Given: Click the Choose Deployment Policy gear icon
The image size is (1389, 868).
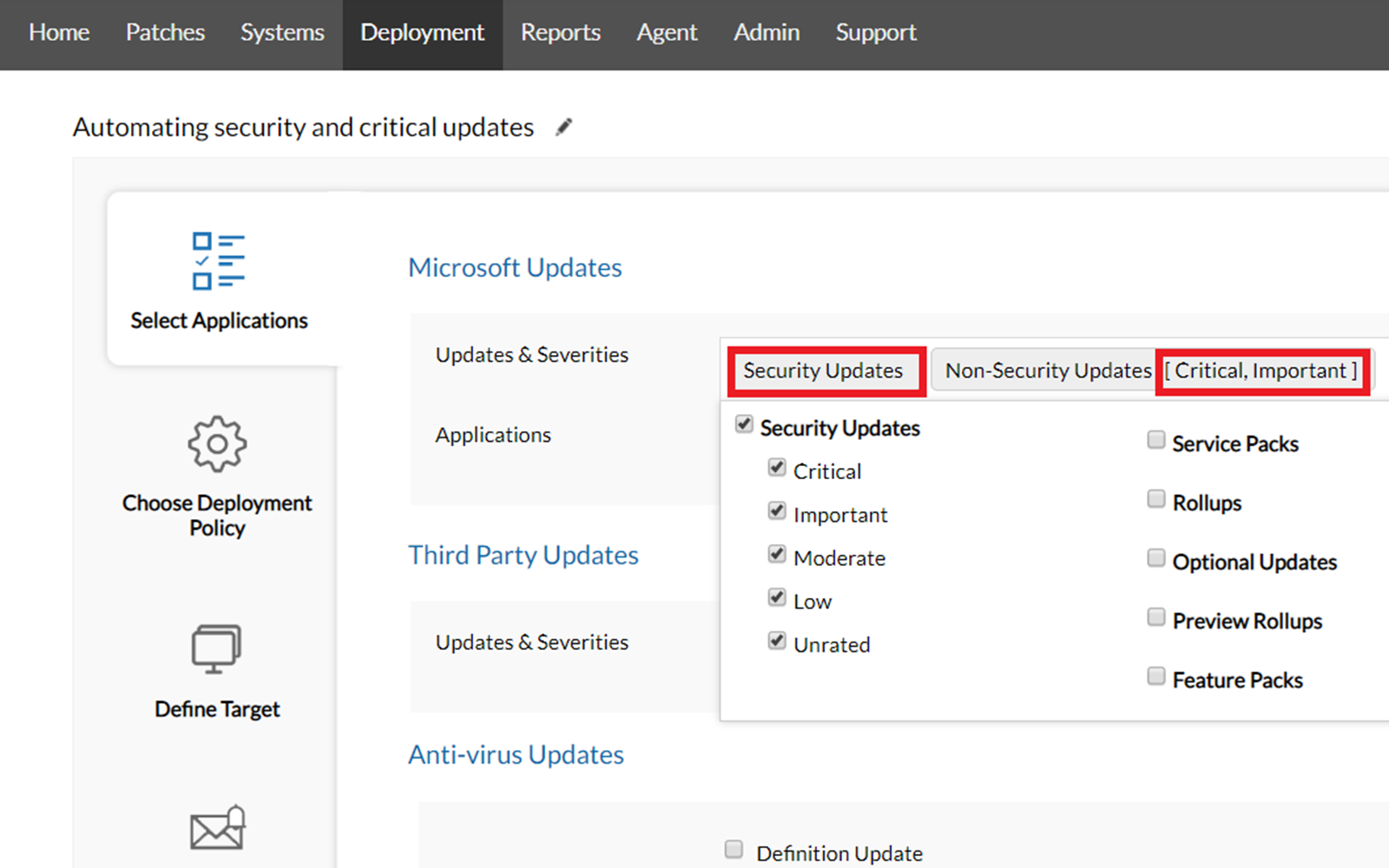Looking at the screenshot, I should (216, 444).
